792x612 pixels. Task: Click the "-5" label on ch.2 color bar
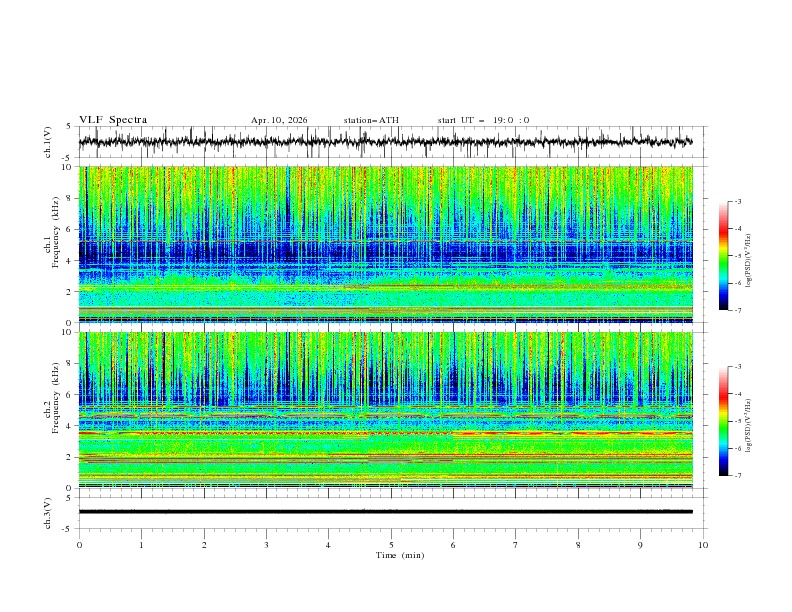click(737, 421)
